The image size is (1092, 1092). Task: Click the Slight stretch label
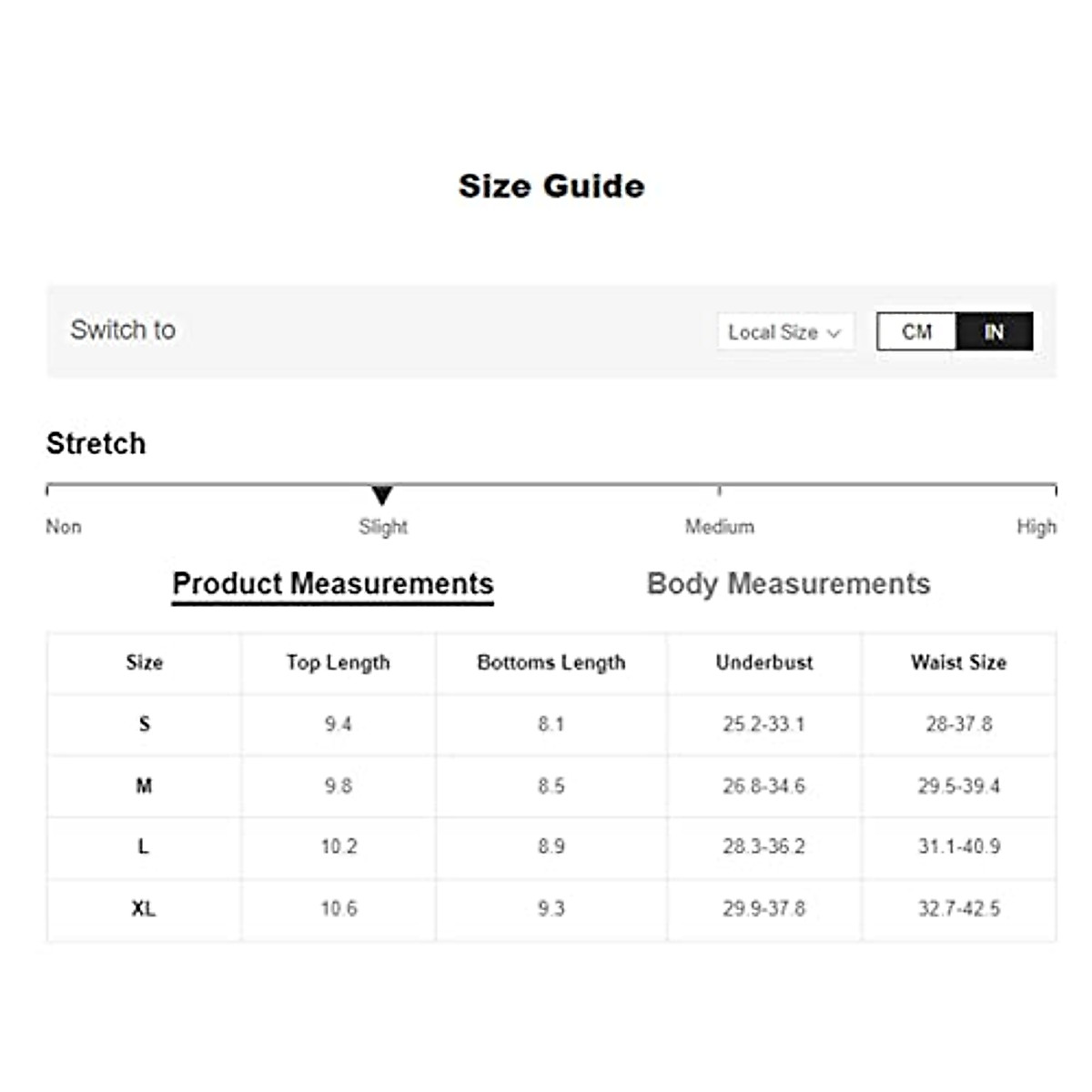tap(383, 527)
